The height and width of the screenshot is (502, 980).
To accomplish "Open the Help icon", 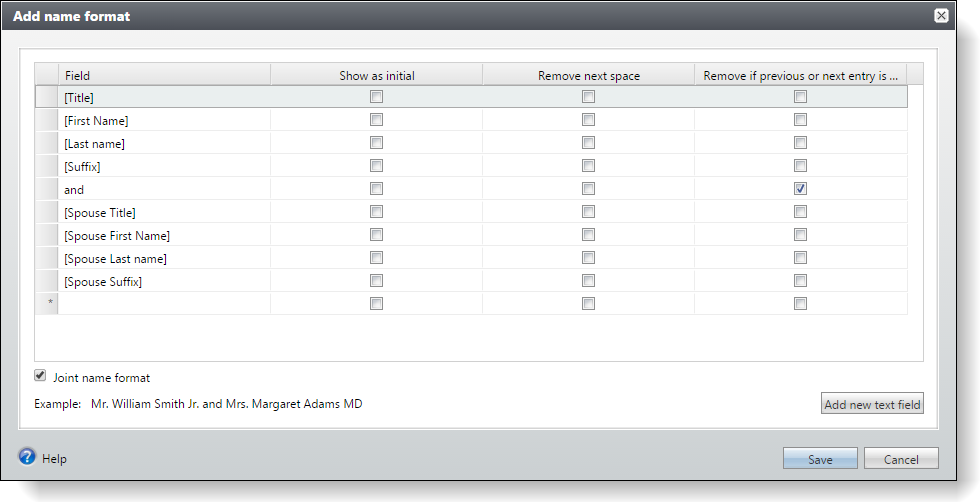I will click(x=27, y=457).
